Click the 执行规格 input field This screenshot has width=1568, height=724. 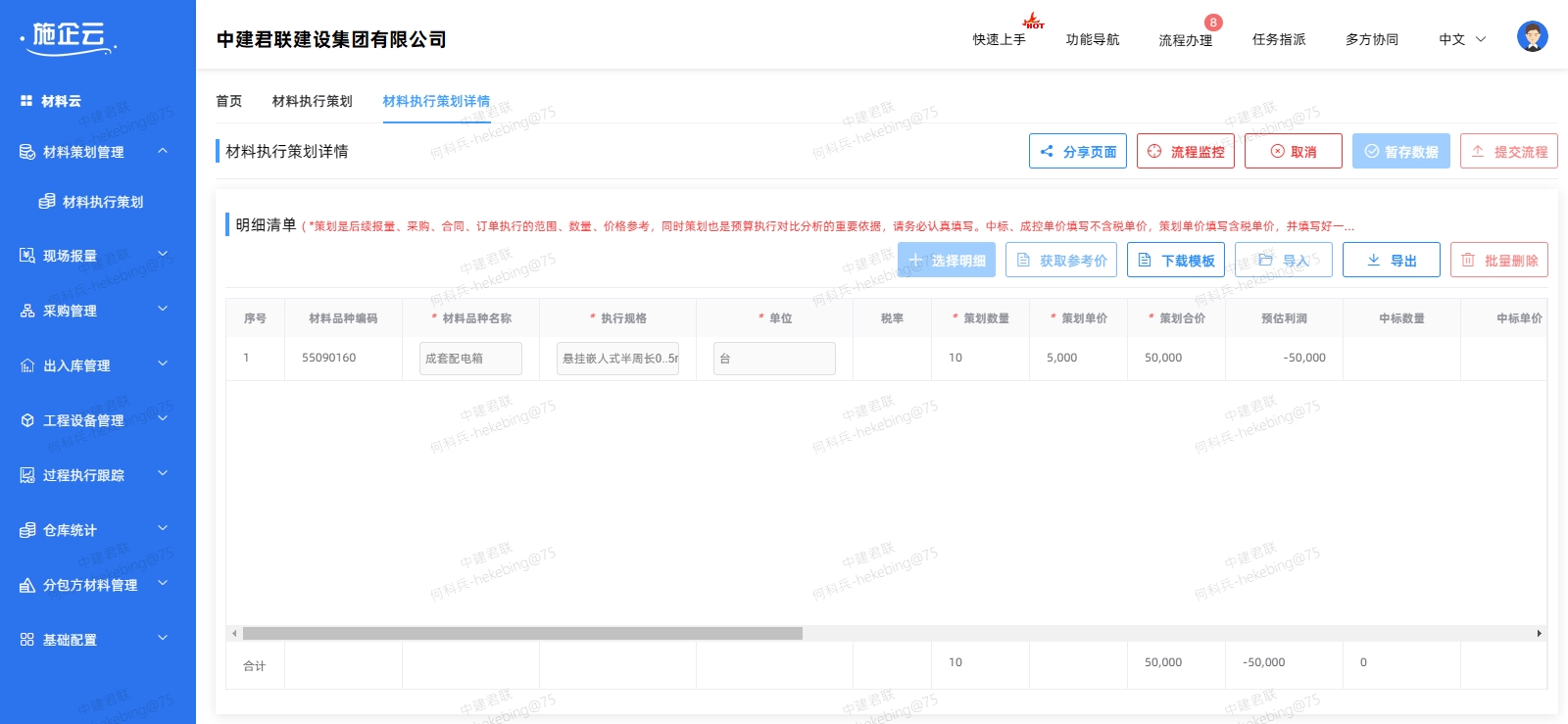coord(617,359)
